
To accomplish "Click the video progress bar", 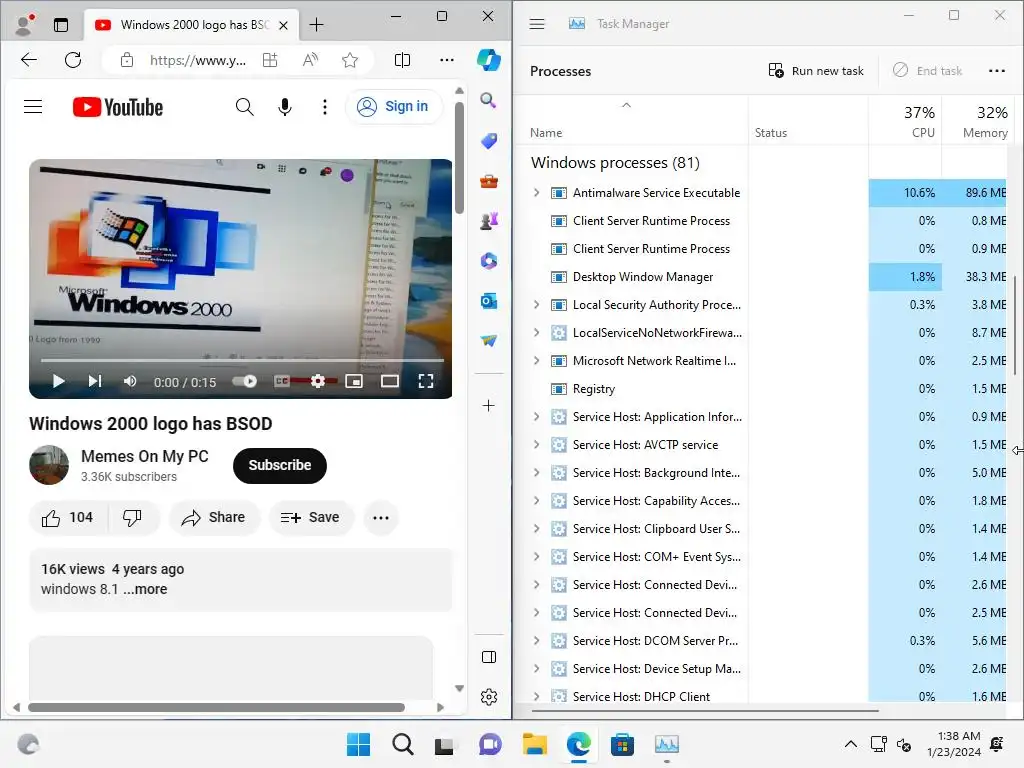I will (242, 360).
